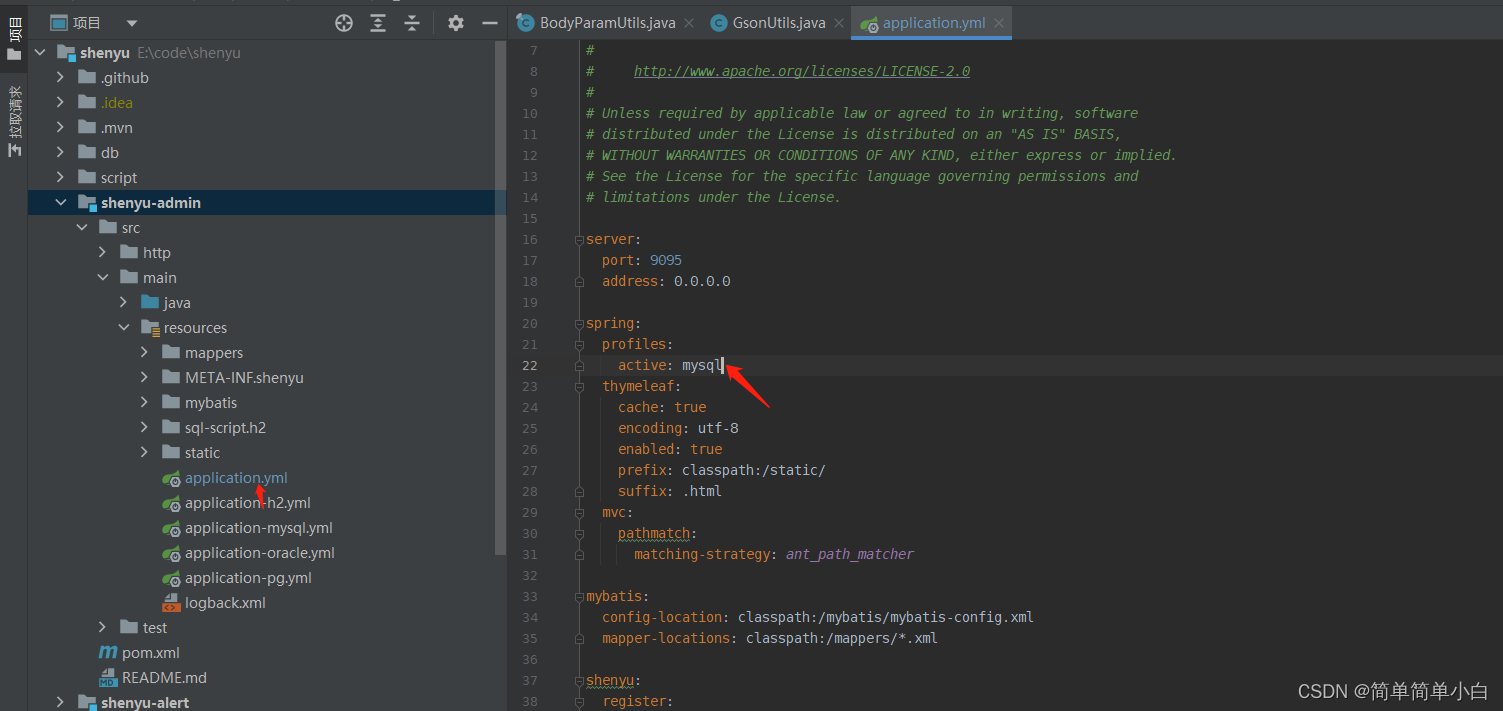Viewport: 1503px width, 711px height.
Task: Open application-mysql.yml file
Action: [x=259, y=528]
